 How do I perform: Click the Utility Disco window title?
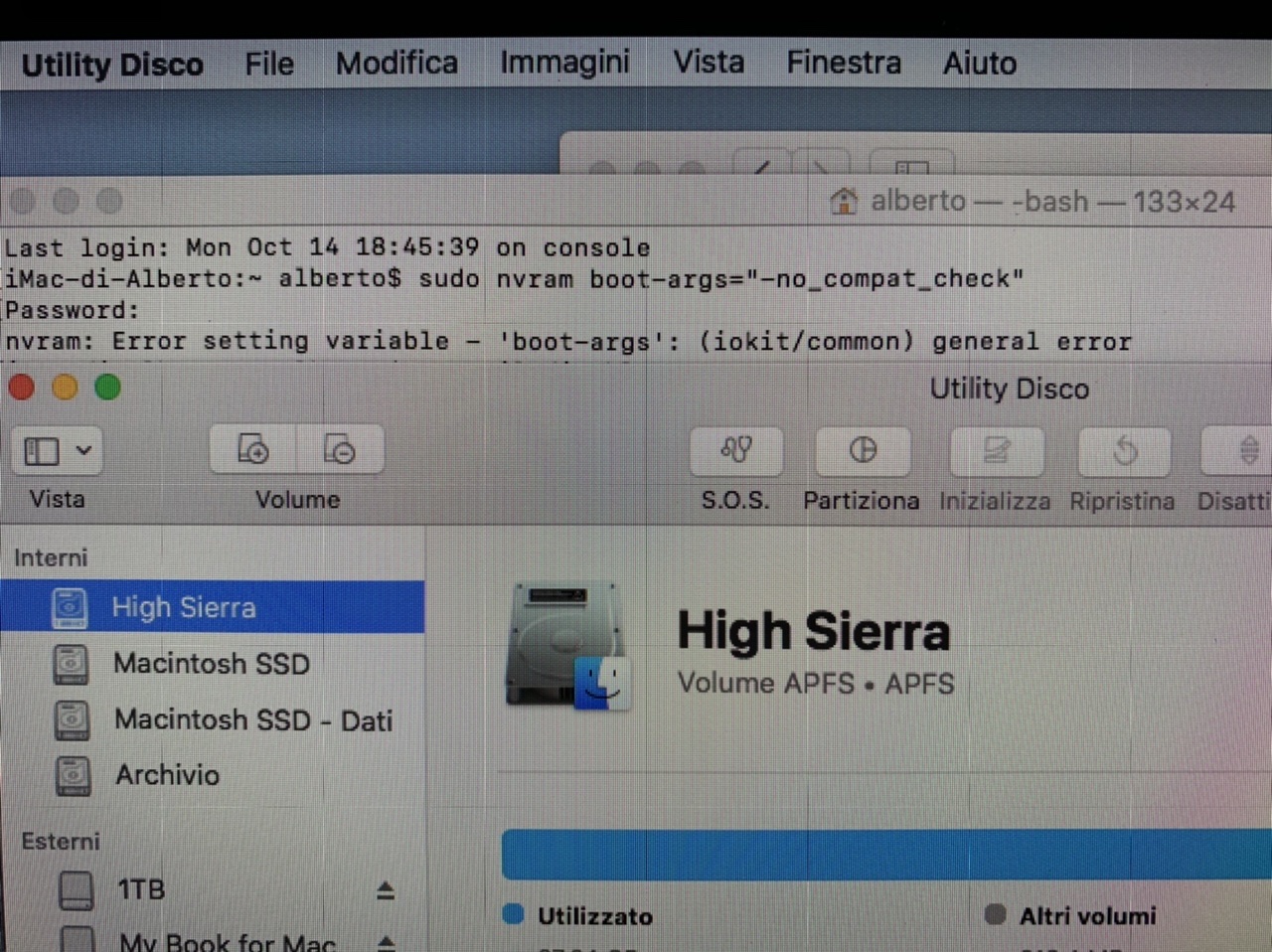point(1010,389)
